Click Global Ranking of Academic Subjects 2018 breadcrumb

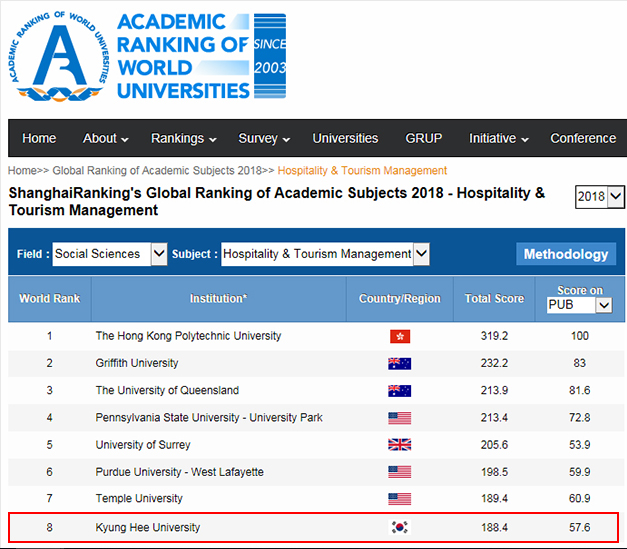point(157,171)
